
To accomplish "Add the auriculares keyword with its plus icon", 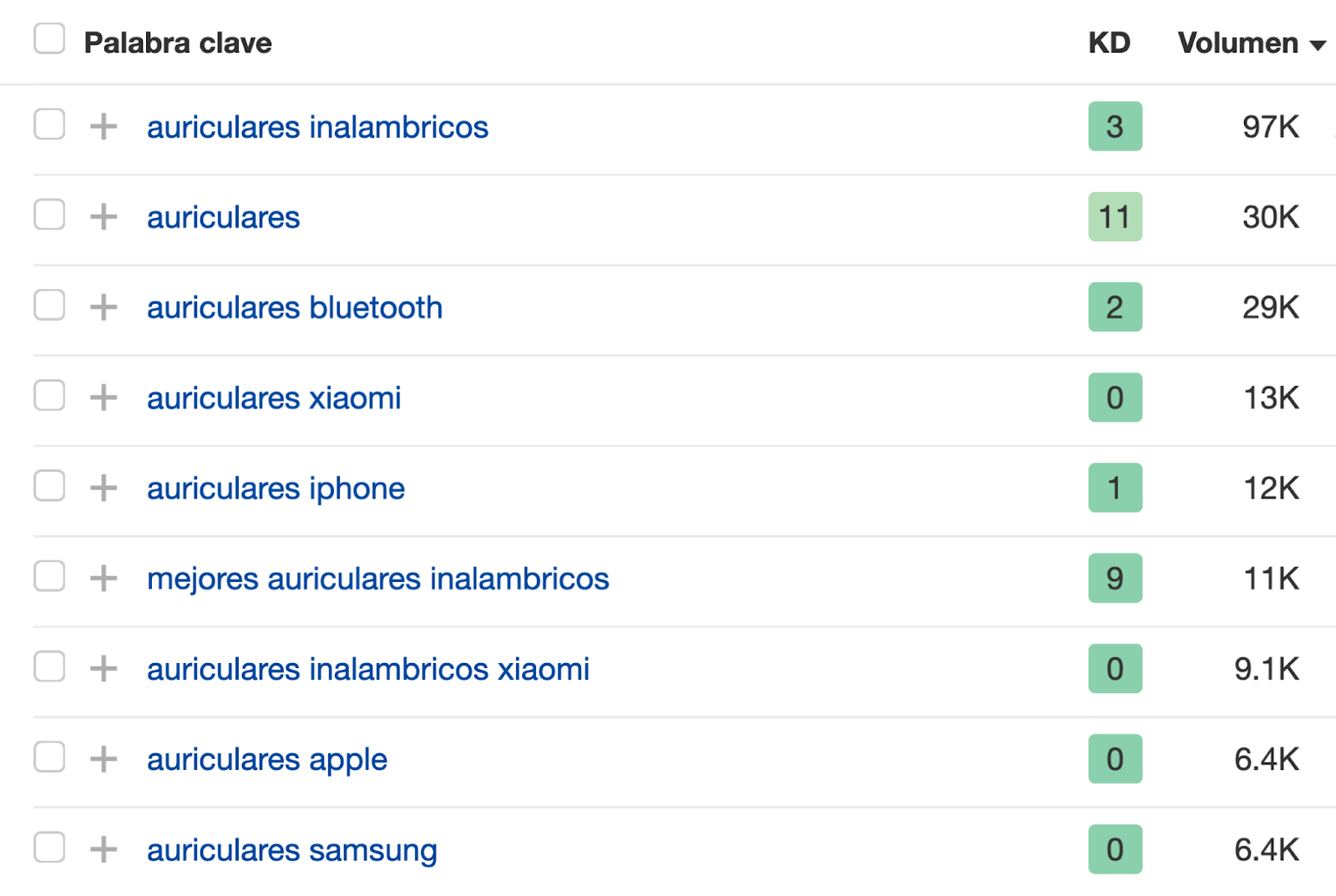I will [x=104, y=217].
